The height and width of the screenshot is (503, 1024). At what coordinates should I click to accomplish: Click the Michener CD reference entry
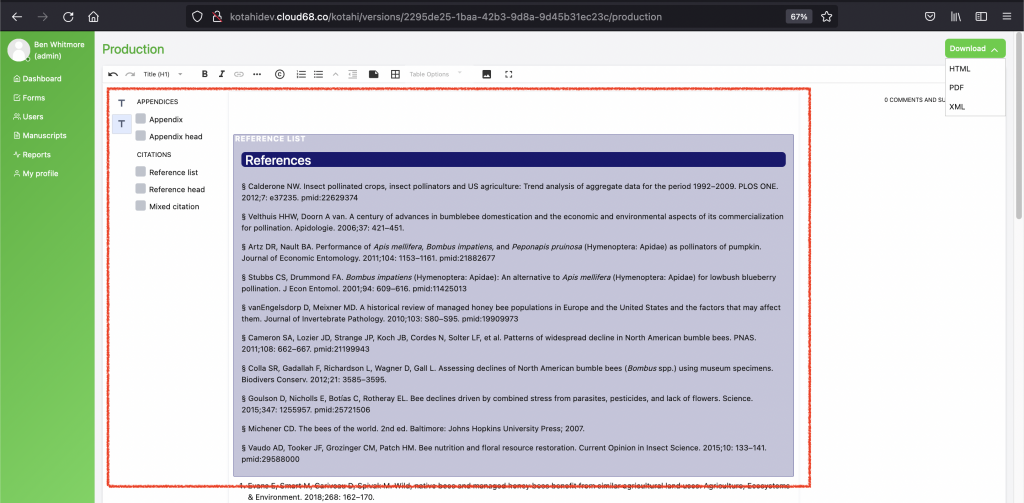pyautogui.click(x=413, y=429)
